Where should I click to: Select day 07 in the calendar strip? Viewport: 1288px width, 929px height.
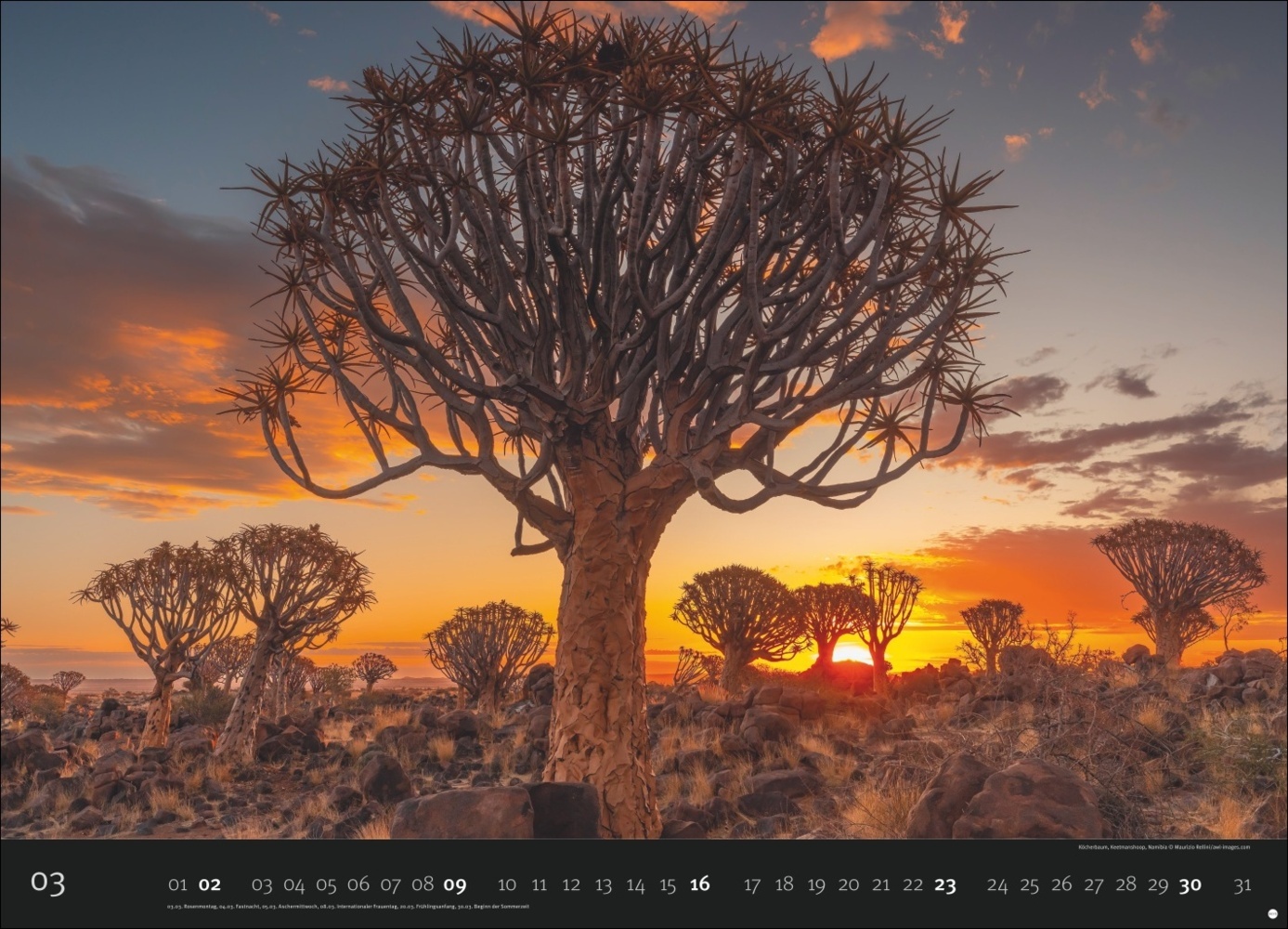tap(390, 885)
